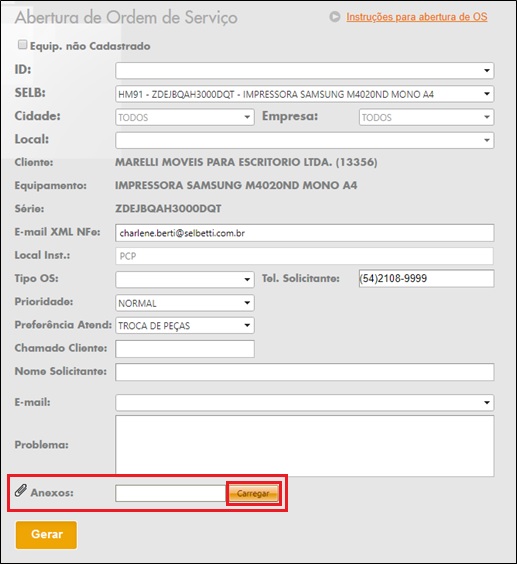This screenshot has width=517, height=565.
Task: Open the Instruções para abertura de OS link
Action: pyautogui.click(x=417, y=17)
